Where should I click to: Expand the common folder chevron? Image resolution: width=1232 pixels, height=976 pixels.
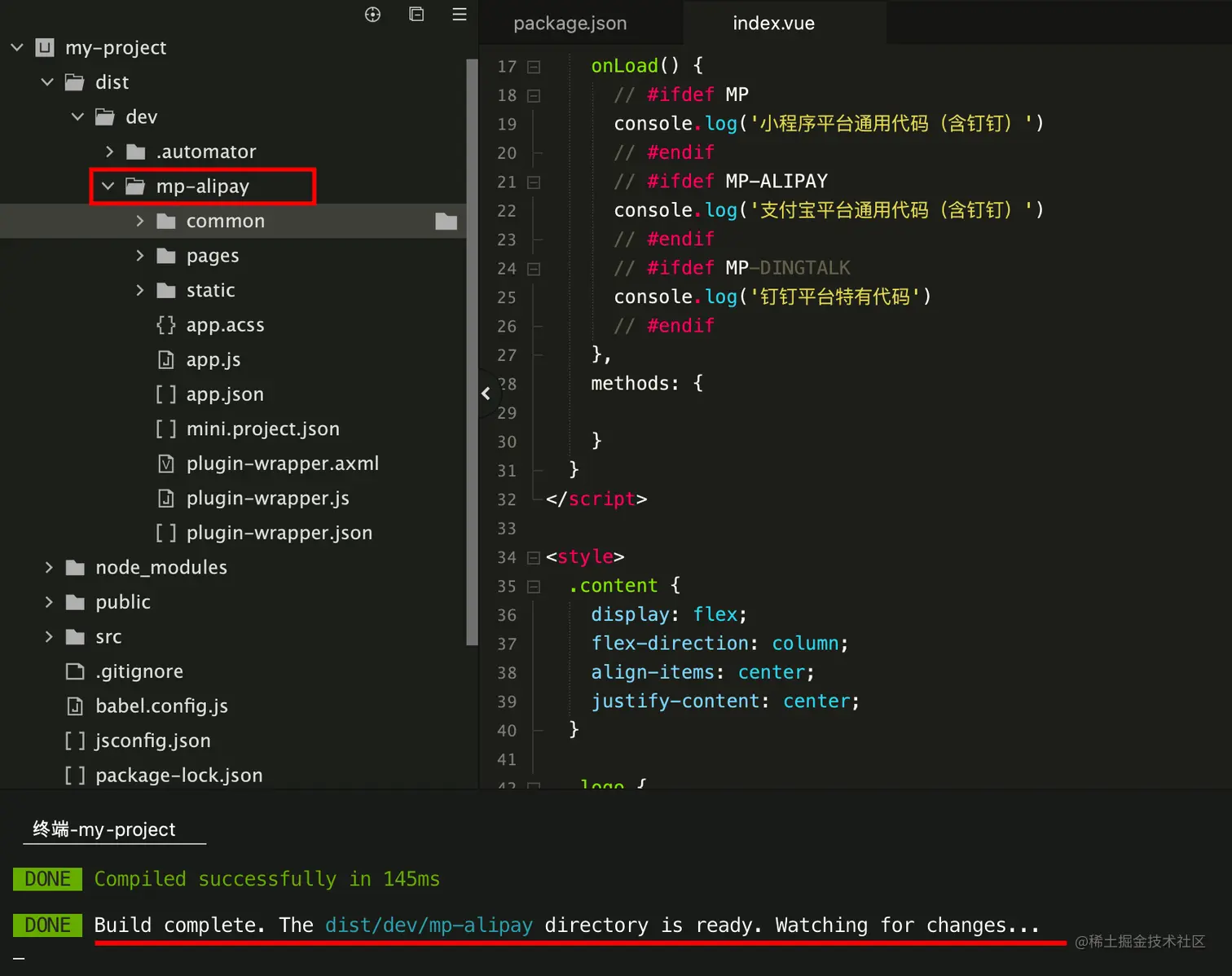point(139,221)
